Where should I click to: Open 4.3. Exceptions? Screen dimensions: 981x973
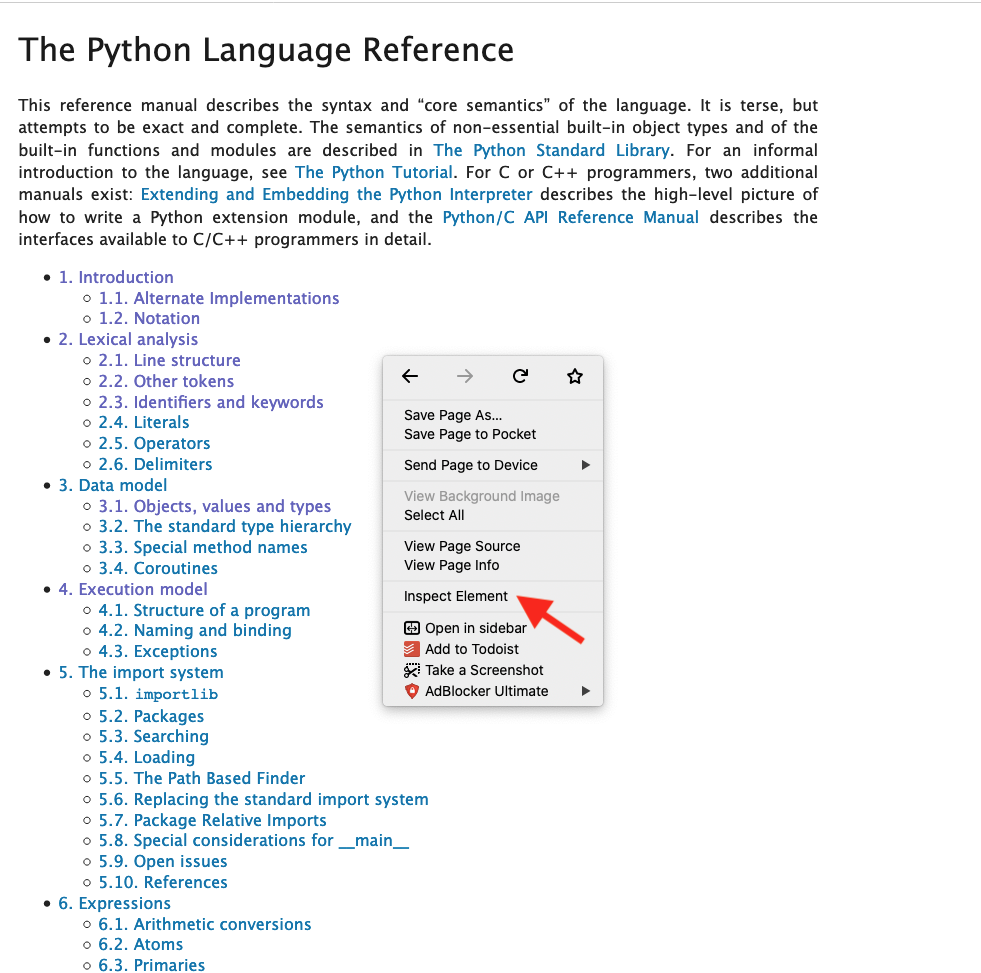(158, 651)
